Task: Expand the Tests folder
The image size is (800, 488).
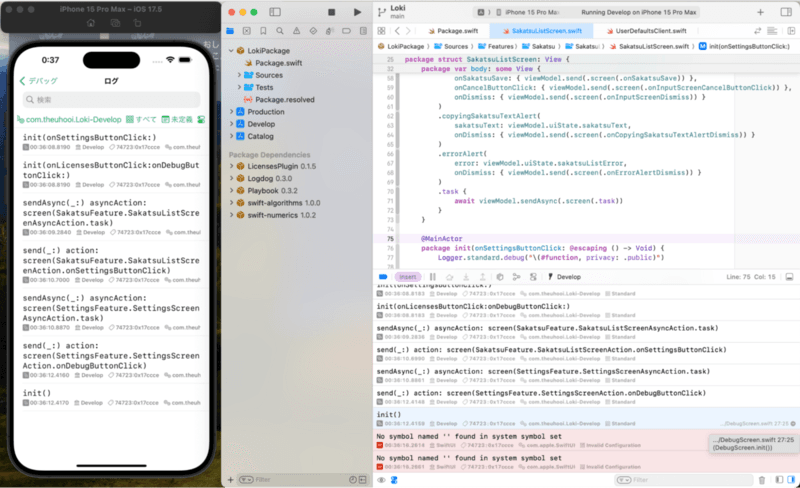Action: click(239, 87)
